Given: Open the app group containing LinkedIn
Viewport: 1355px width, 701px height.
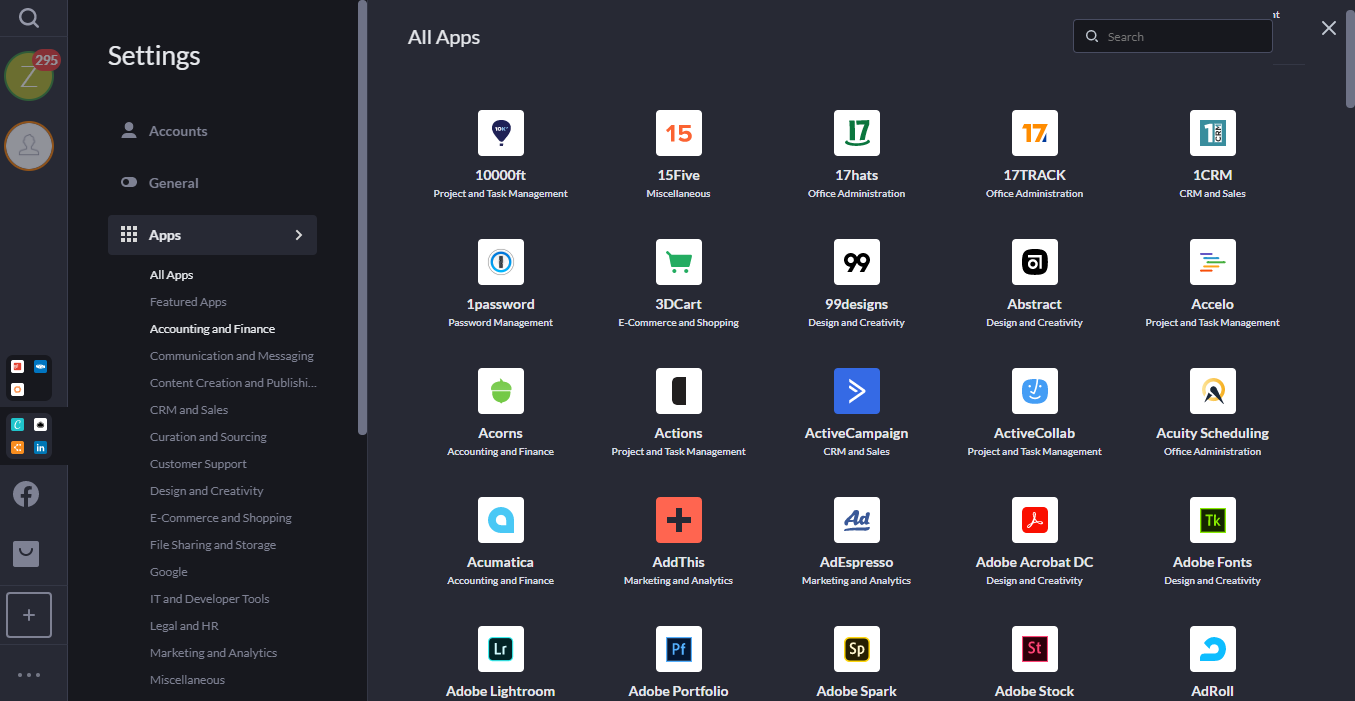Looking at the screenshot, I should (29, 436).
